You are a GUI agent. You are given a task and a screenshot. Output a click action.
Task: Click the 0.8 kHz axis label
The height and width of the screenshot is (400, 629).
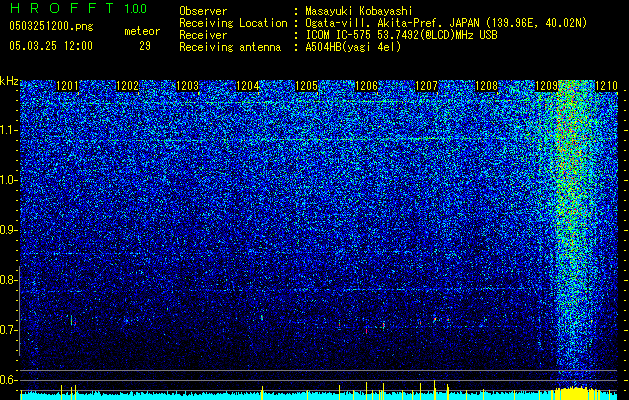pyautogui.click(x=9, y=280)
